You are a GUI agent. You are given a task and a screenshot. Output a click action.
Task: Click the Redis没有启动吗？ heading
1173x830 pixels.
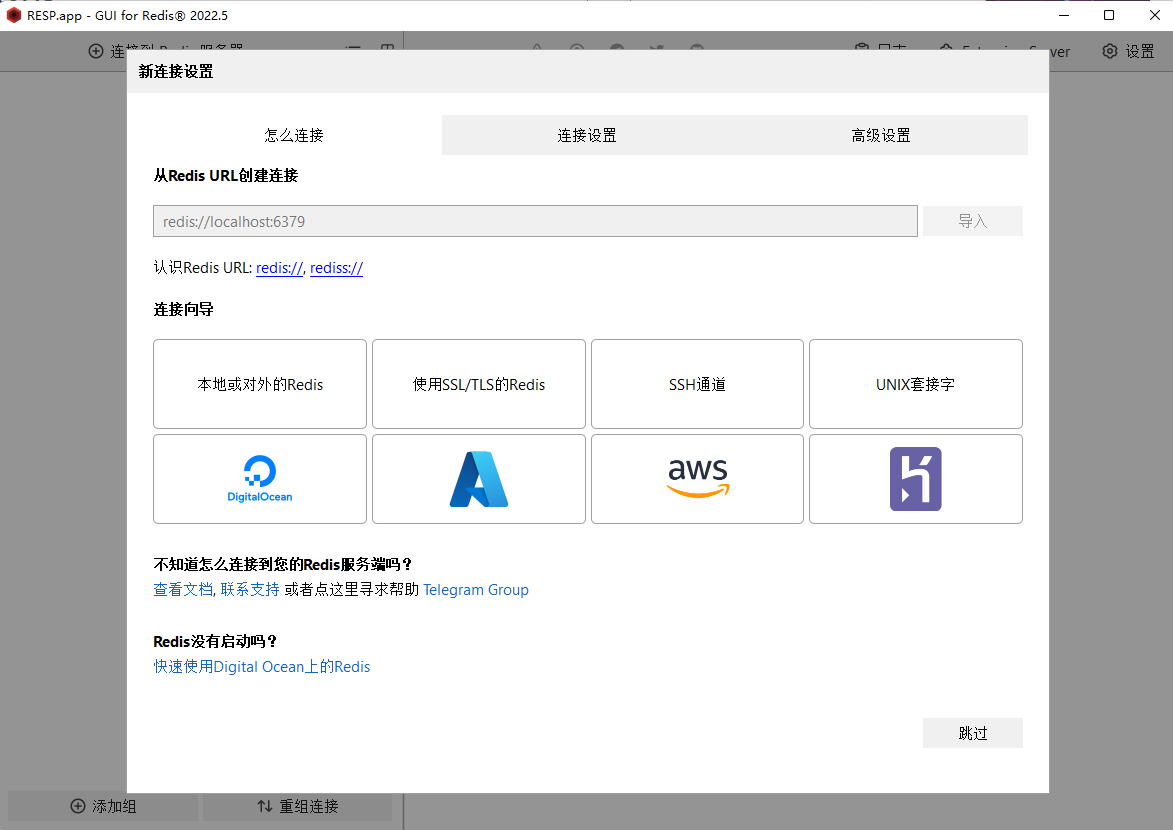215,641
